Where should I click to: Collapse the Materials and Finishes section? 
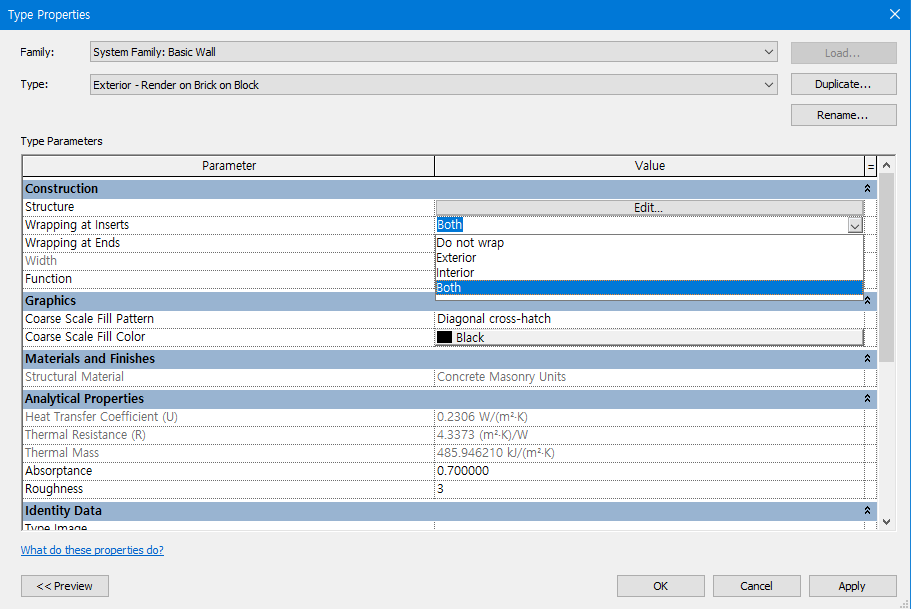(867, 359)
